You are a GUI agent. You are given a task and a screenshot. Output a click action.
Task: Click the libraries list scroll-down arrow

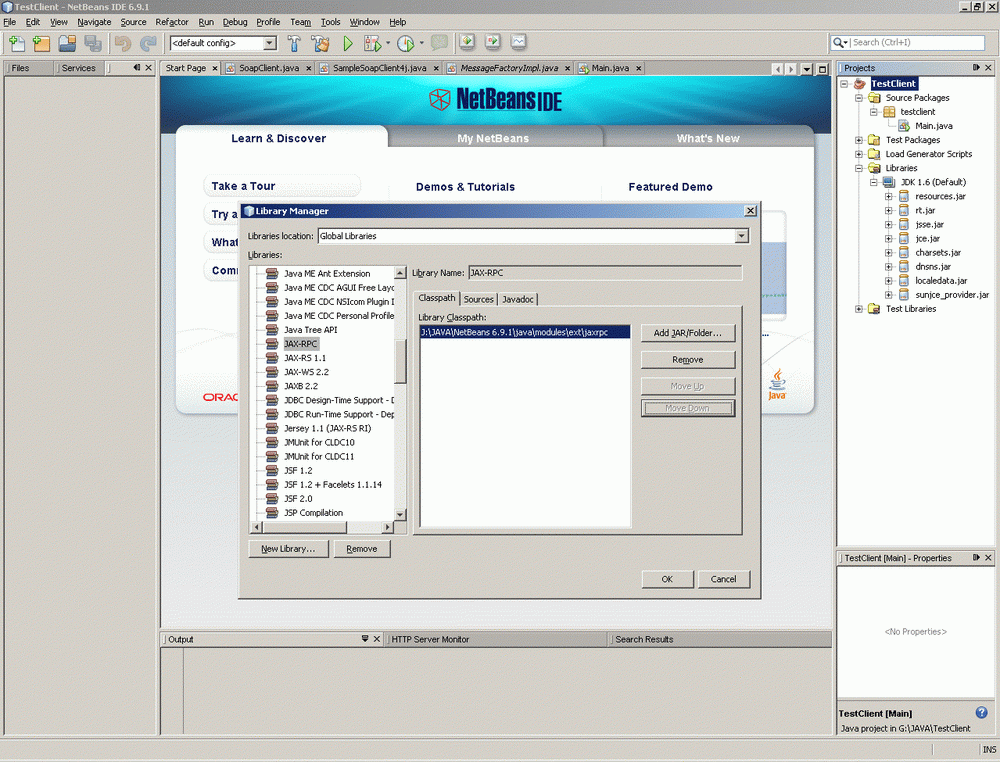coord(400,515)
